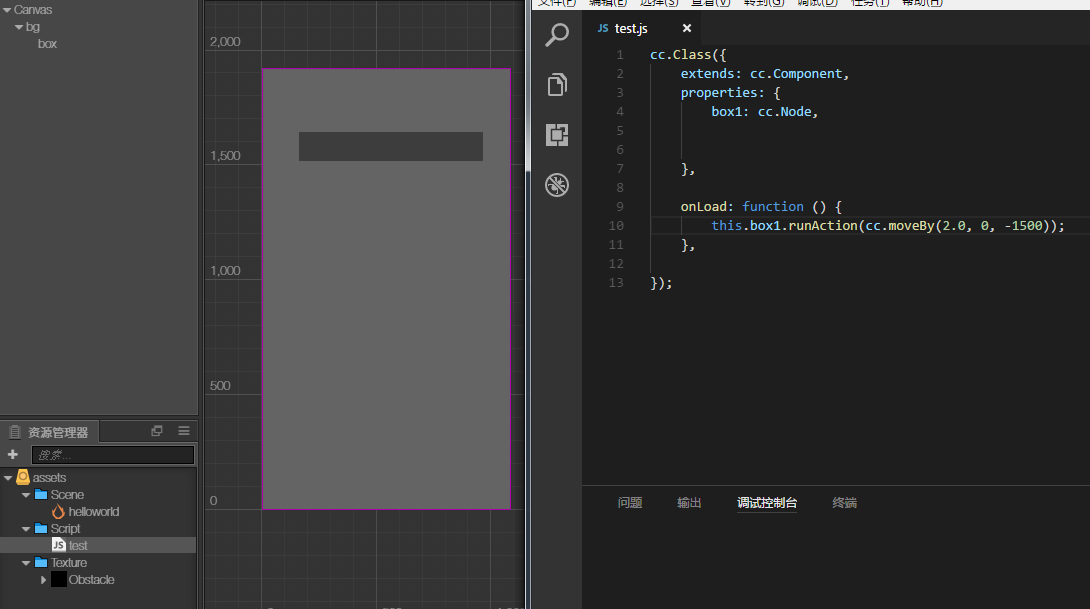
Task: Switch to the test.js editor tab
Action: tap(643, 29)
